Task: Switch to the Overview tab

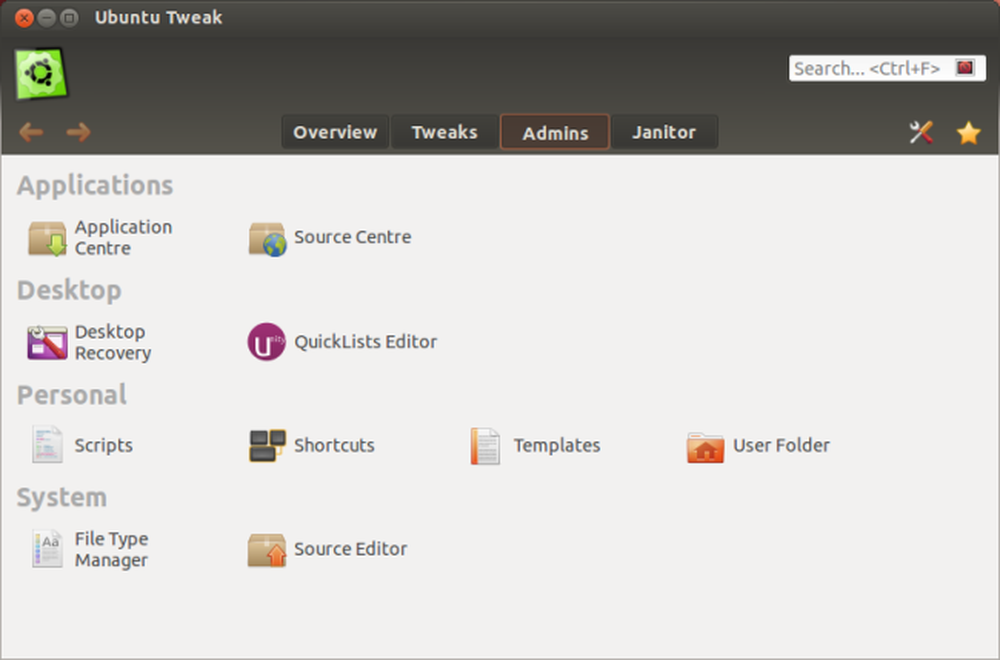Action: [x=335, y=132]
